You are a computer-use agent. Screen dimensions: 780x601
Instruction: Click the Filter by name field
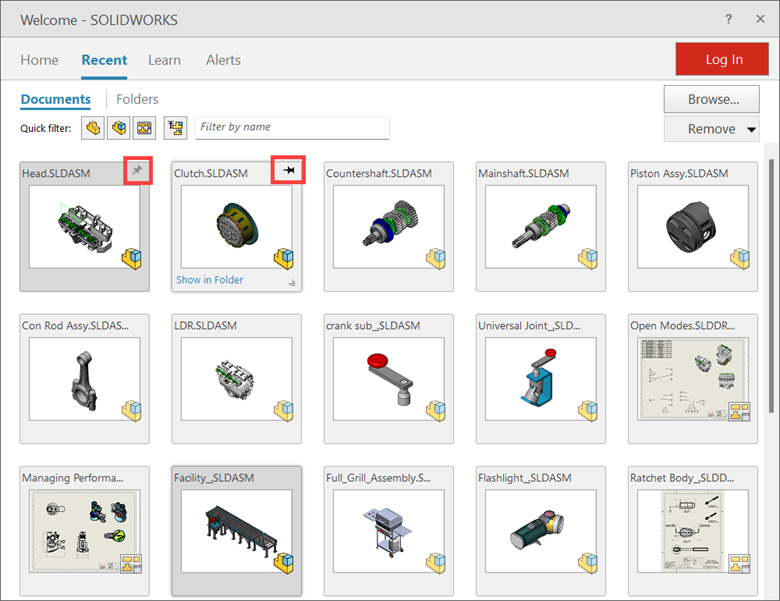pyautogui.click(x=292, y=128)
